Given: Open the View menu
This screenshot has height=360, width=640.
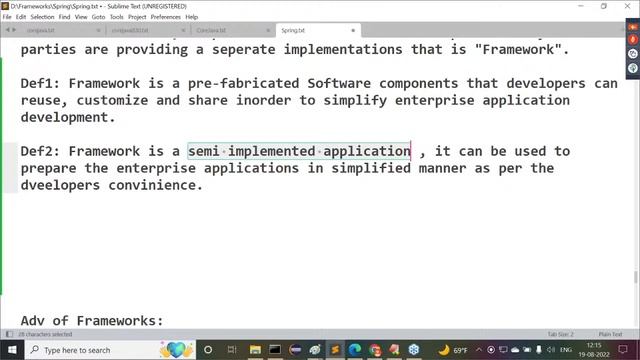Looking at the screenshot, I should coord(81,17).
